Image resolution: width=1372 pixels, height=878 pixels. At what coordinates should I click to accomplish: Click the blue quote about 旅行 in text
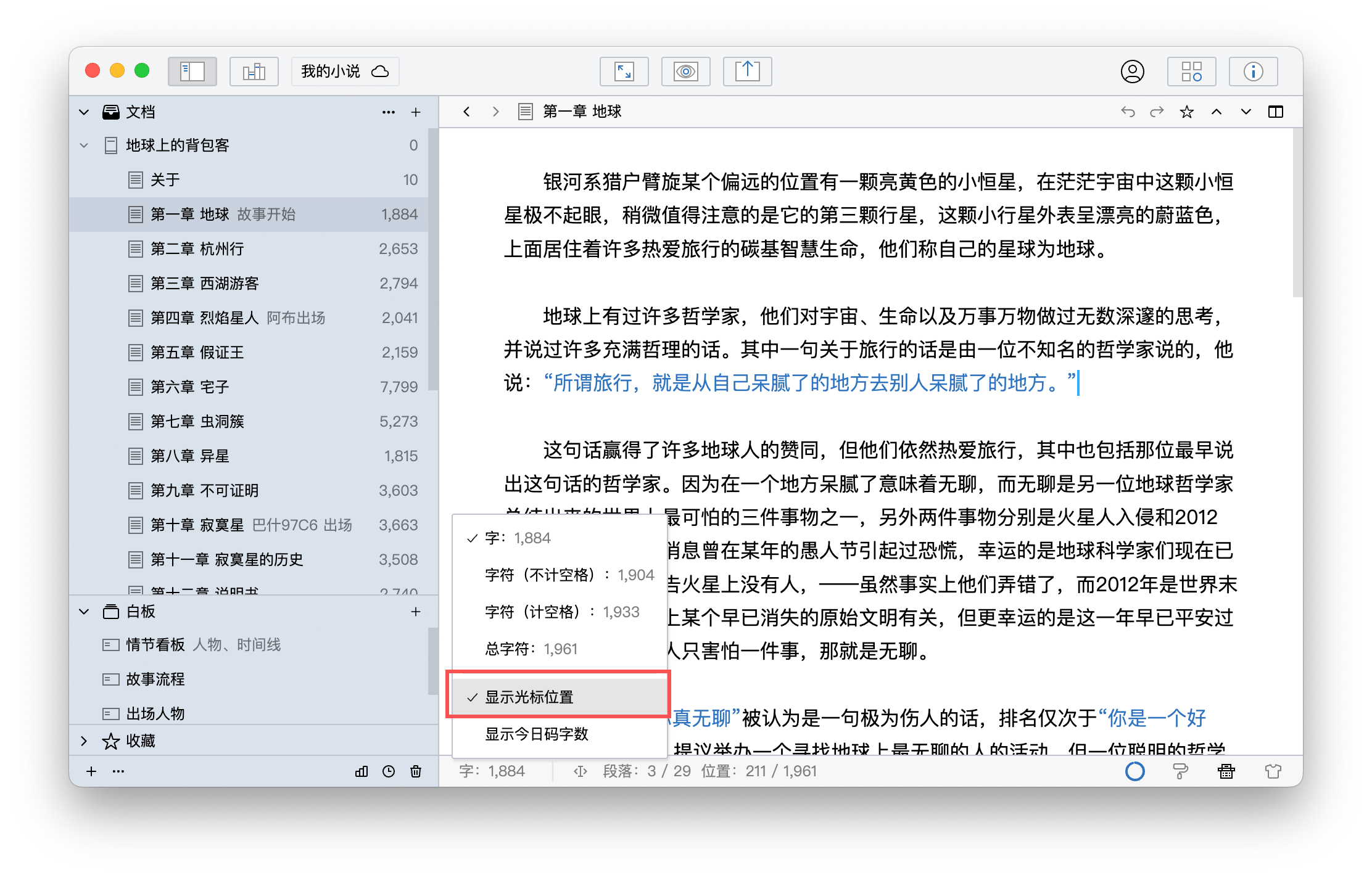(x=810, y=383)
